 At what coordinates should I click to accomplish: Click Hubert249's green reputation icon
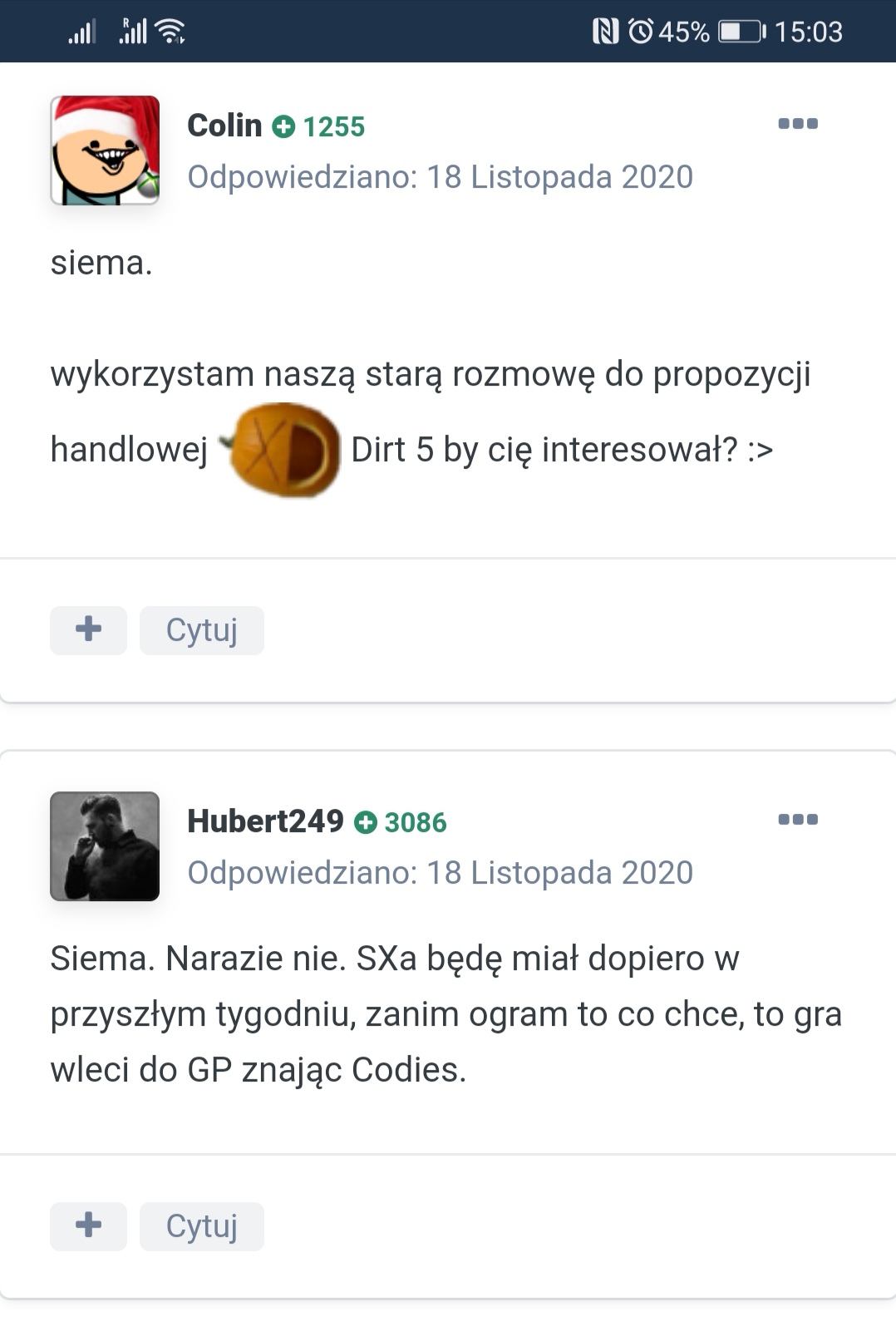(x=366, y=823)
